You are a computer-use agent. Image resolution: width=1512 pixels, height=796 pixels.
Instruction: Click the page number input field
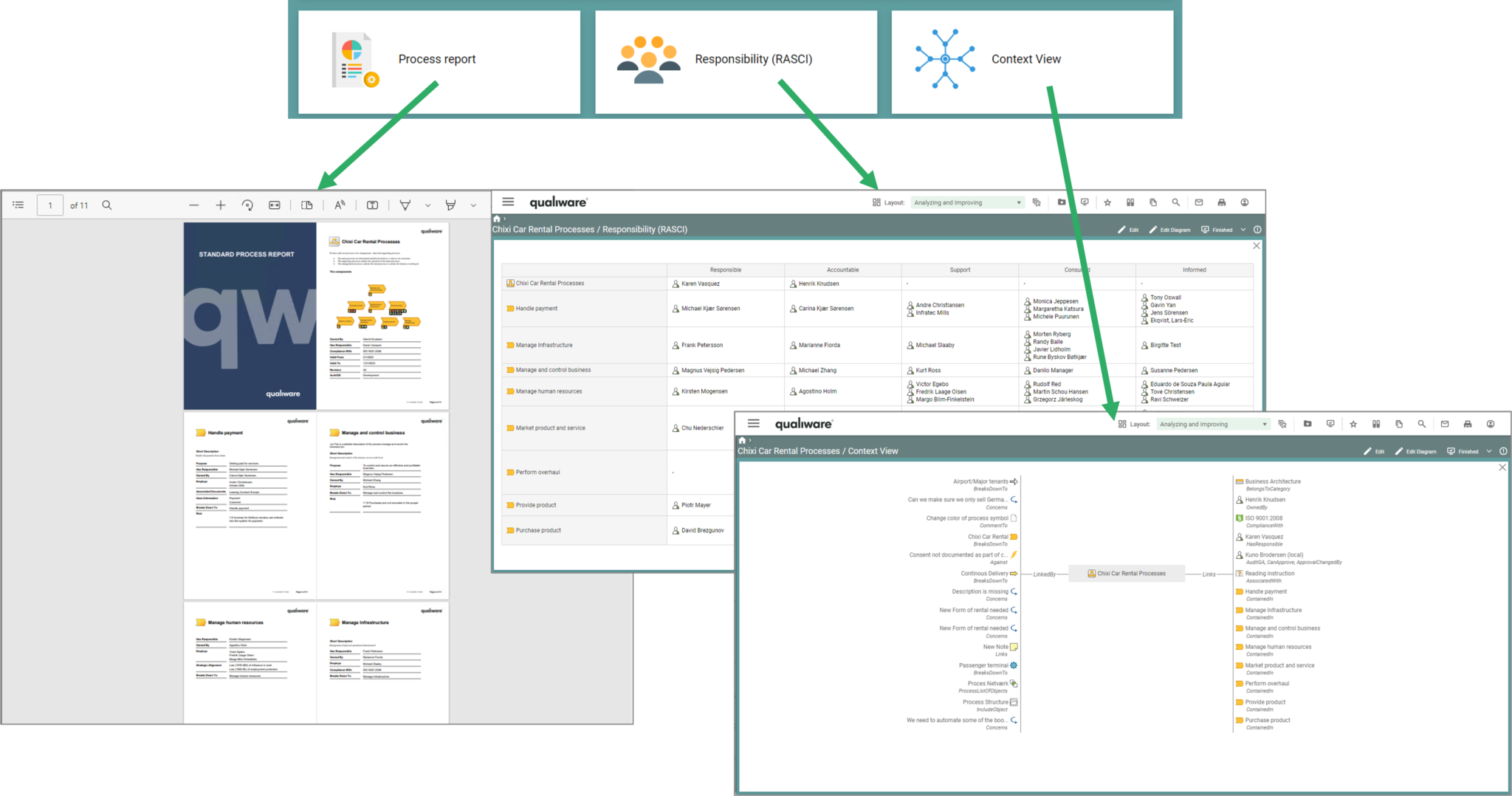click(x=50, y=205)
